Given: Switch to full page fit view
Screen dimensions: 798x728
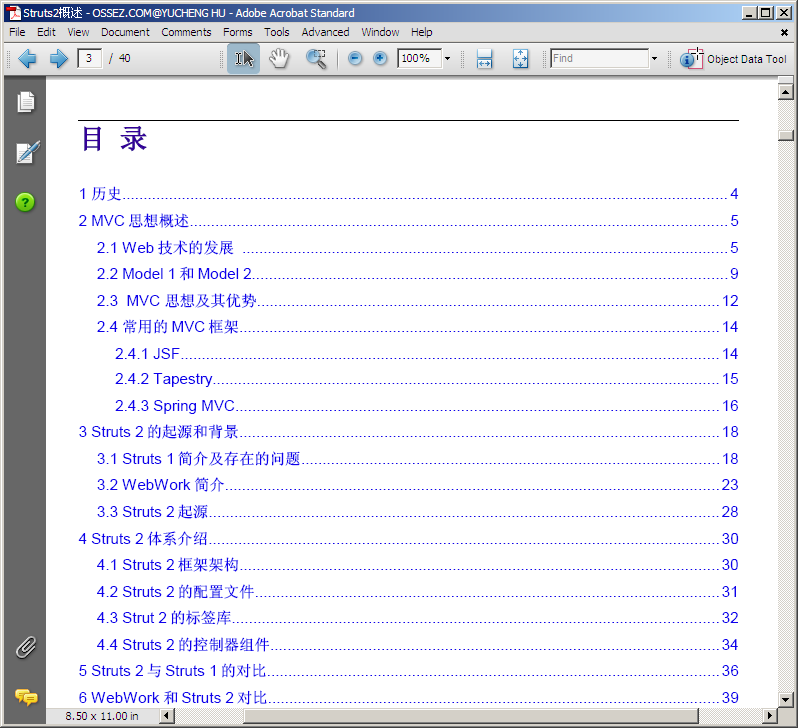Looking at the screenshot, I should pyautogui.click(x=520, y=59).
